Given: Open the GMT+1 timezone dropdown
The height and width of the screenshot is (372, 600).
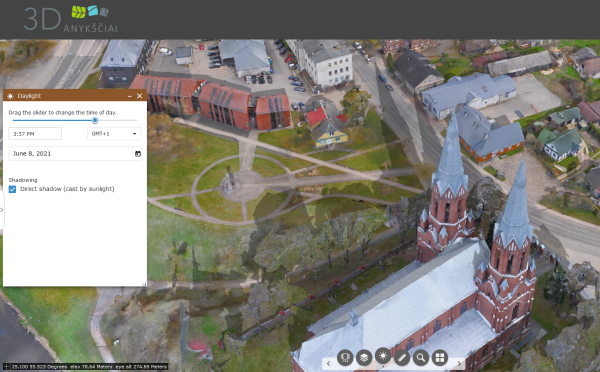Looking at the screenshot, I should coord(114,134).
